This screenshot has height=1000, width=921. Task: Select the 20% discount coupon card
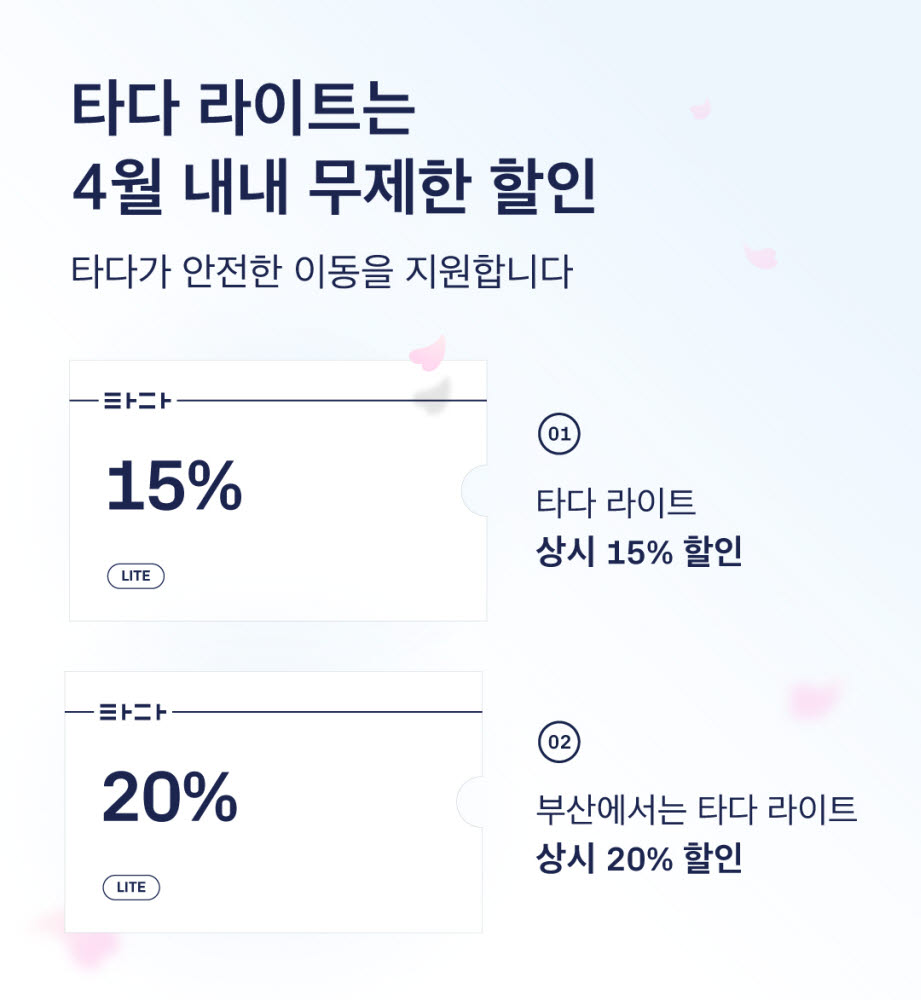coord(274,802)
